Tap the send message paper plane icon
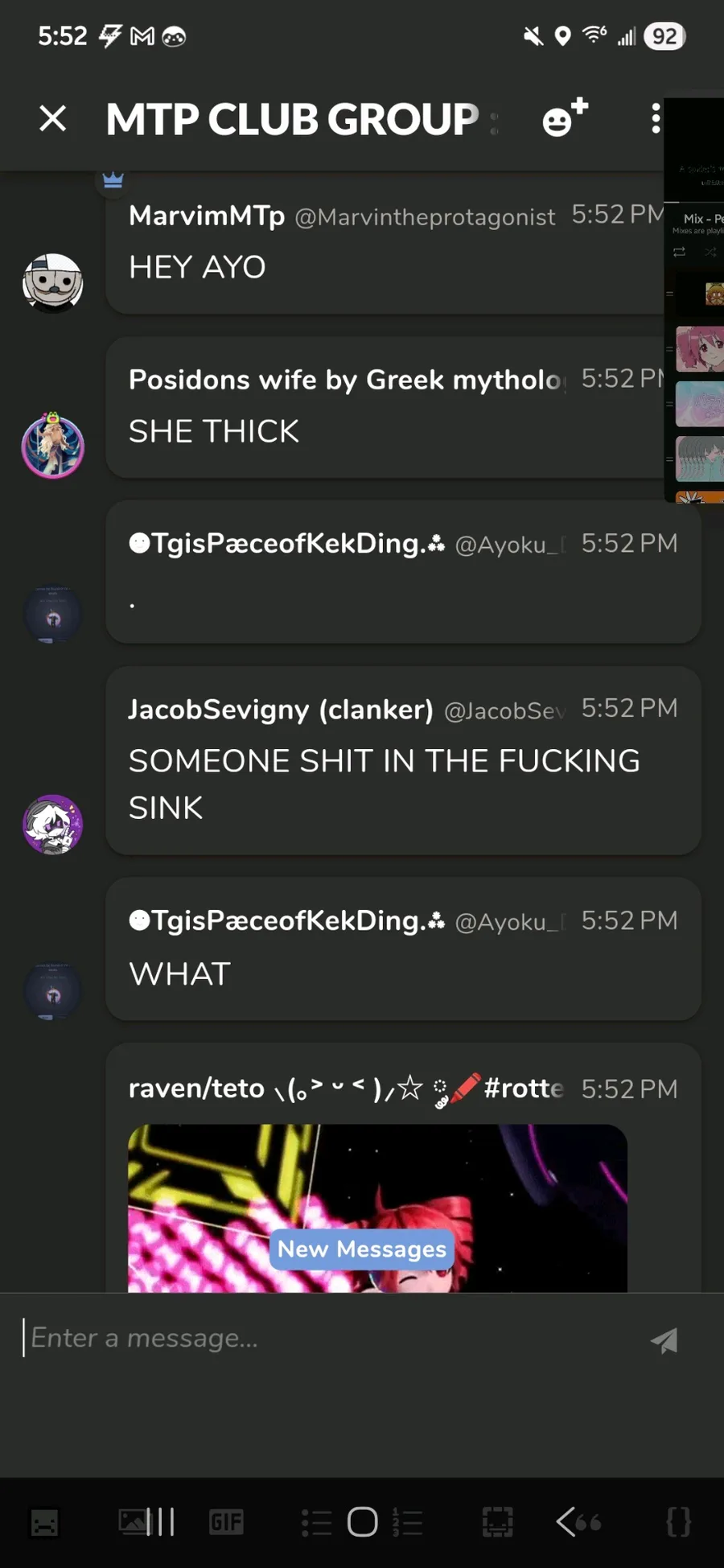The height and width of the screenshot is (1568, 724). pos(664,1340)
